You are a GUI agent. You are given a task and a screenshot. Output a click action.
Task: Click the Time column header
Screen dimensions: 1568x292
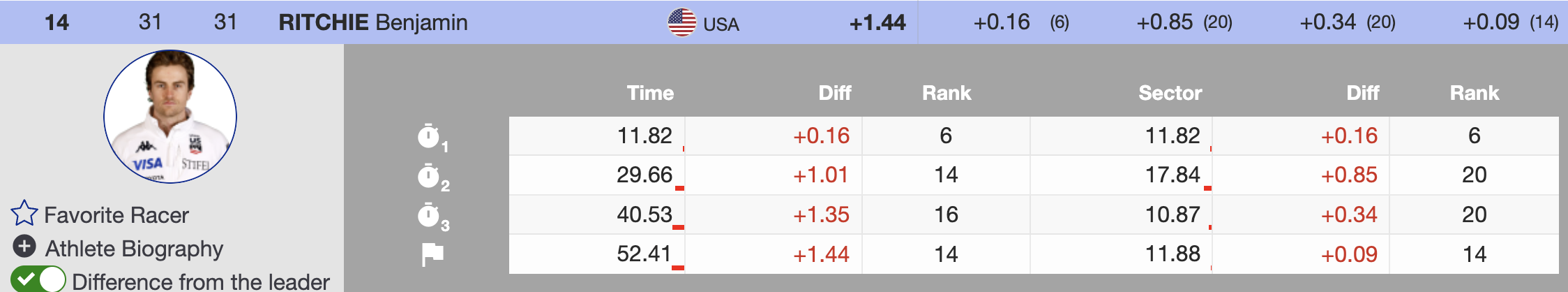[650, 93]
